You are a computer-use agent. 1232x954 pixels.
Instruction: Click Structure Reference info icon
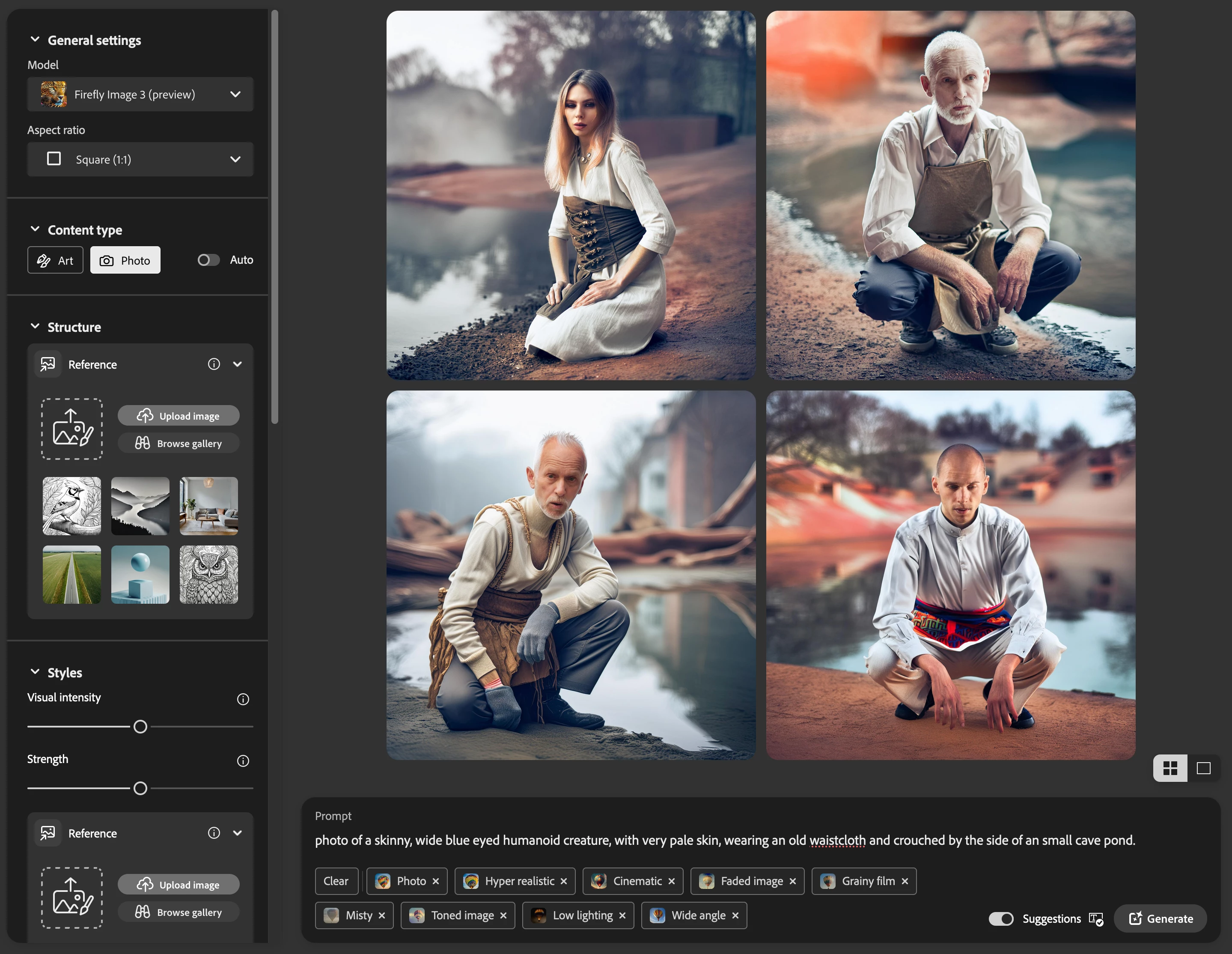(x=214, y=364)
